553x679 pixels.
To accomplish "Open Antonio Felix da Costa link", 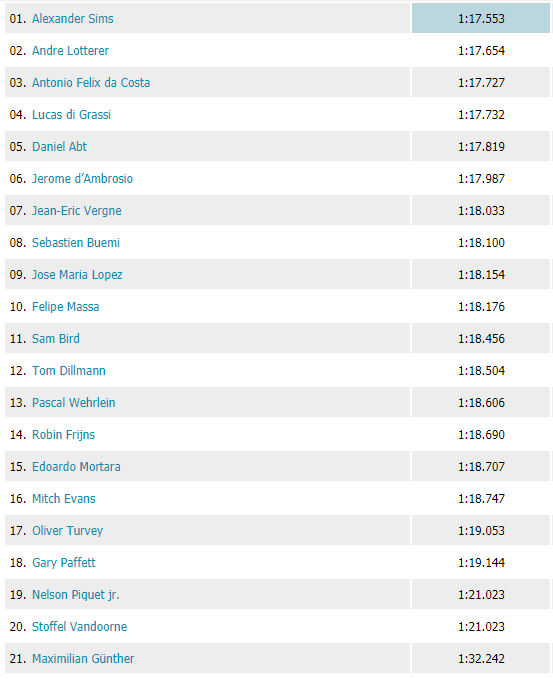I will [x=91, y=83].
